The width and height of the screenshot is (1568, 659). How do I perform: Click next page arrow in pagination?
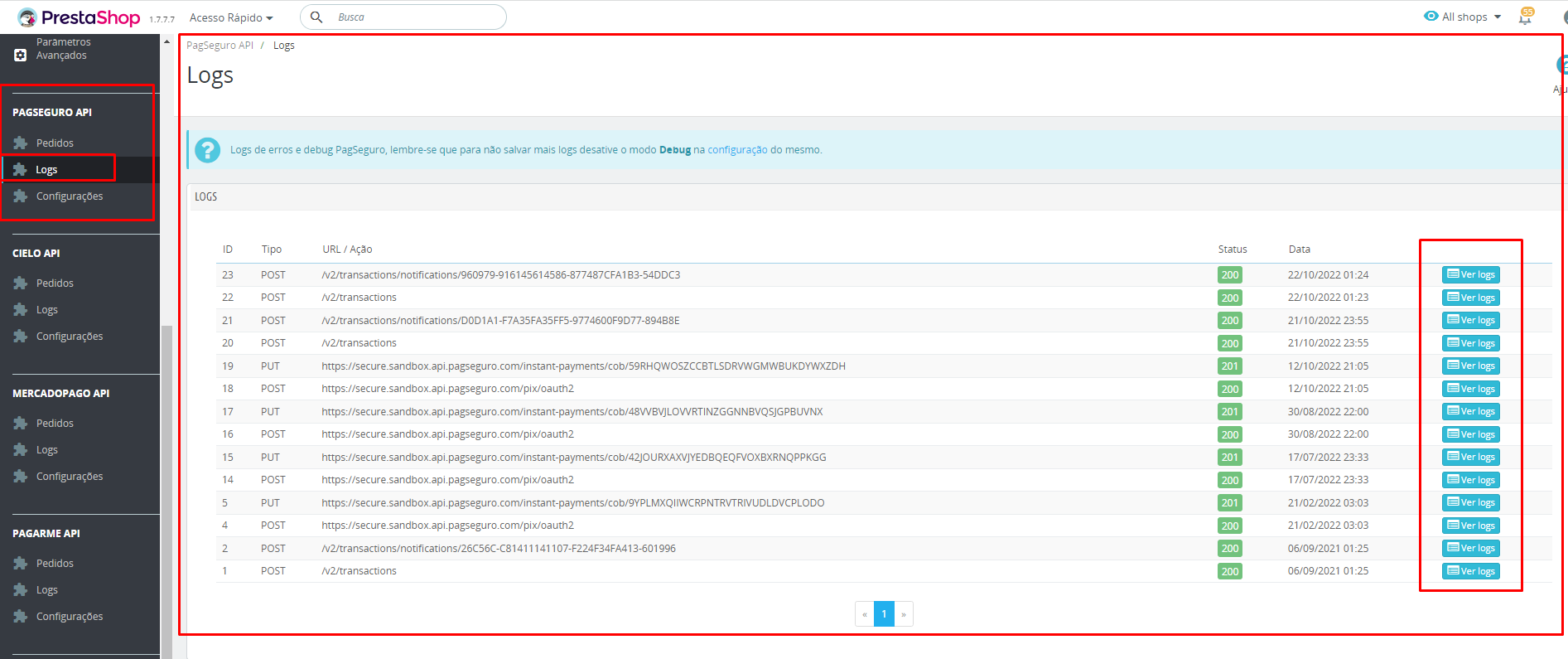coord(904,614)
